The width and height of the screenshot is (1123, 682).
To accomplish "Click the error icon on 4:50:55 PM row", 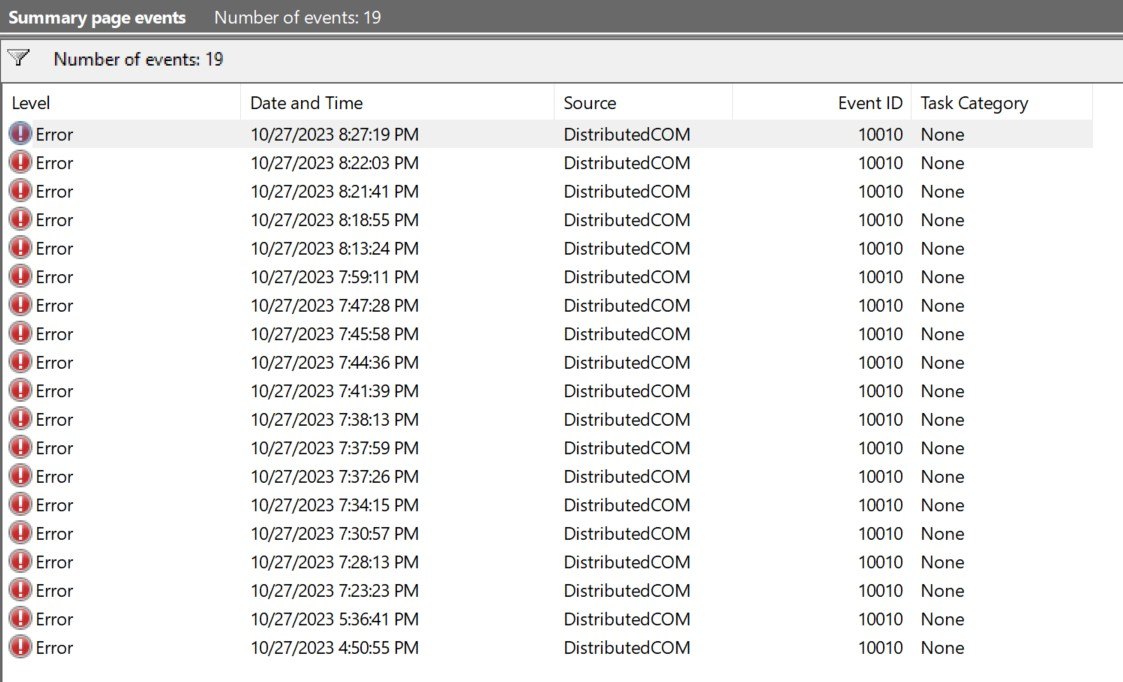I will coord(20,647).
